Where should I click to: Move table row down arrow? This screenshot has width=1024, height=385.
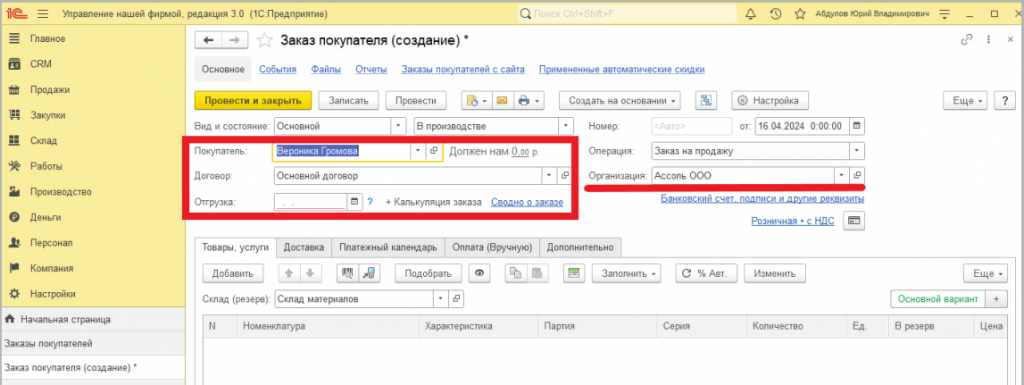(x=310, y=273)
